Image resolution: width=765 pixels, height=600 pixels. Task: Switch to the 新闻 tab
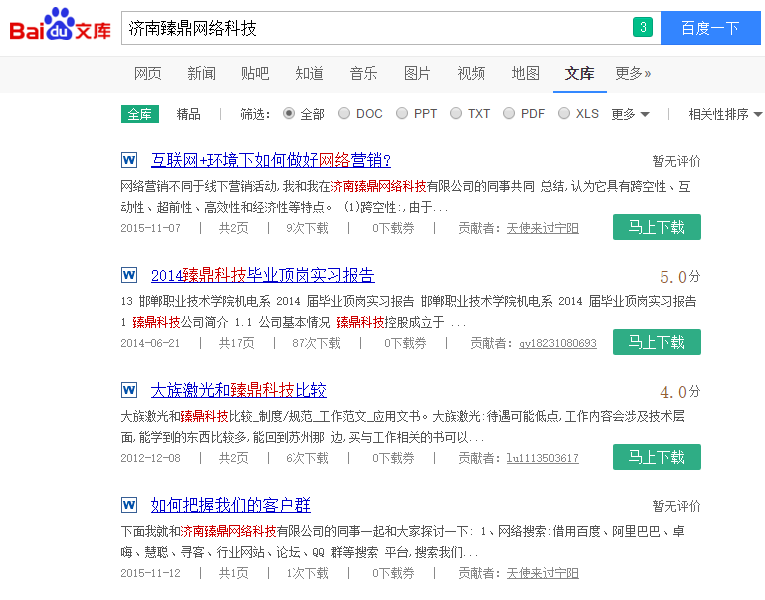click(x=201, y=74)
